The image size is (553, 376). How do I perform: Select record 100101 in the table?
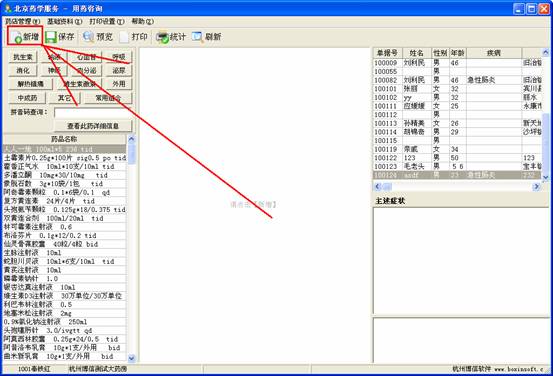pos(457,89)
